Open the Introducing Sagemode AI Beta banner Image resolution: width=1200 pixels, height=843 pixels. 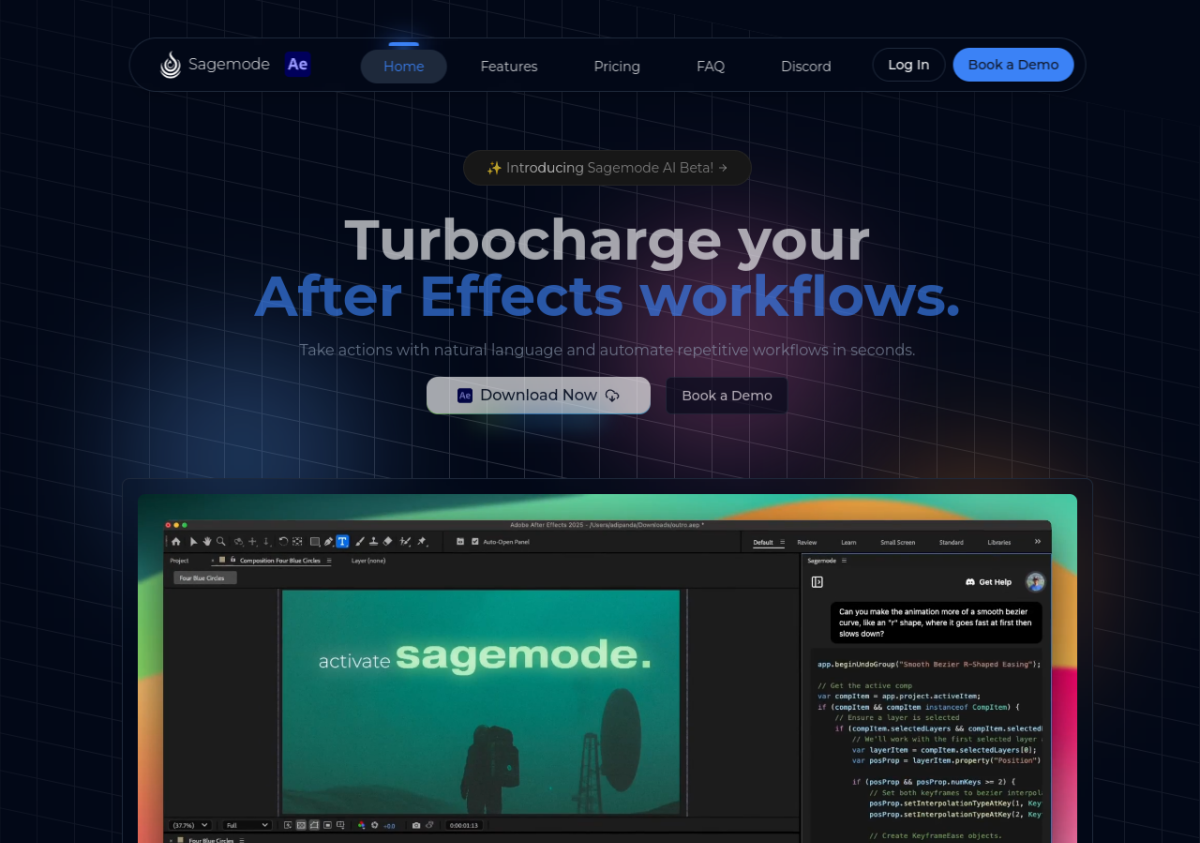[607, 168]
